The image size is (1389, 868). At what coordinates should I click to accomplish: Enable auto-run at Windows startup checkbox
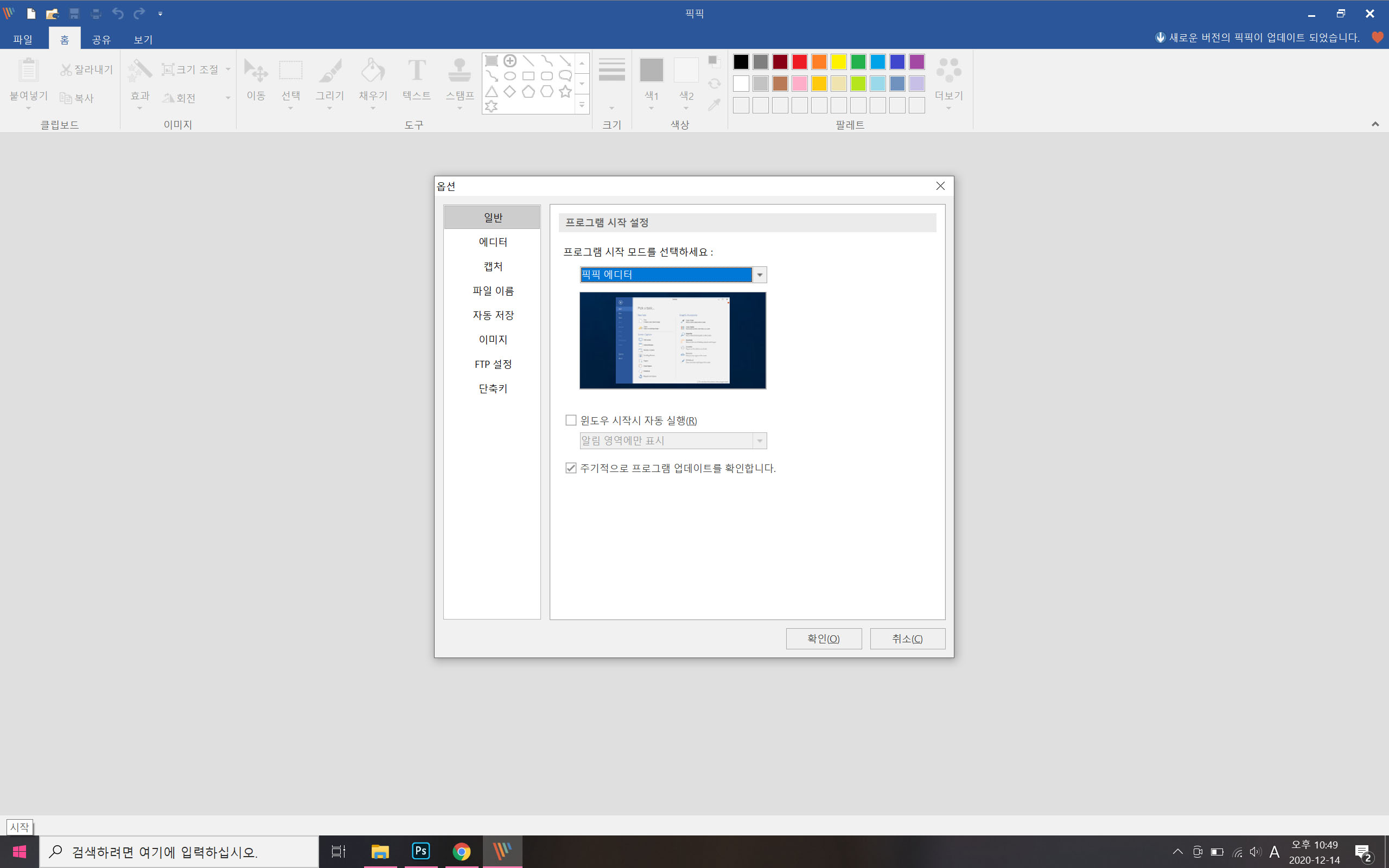click(x=571, y=420)
